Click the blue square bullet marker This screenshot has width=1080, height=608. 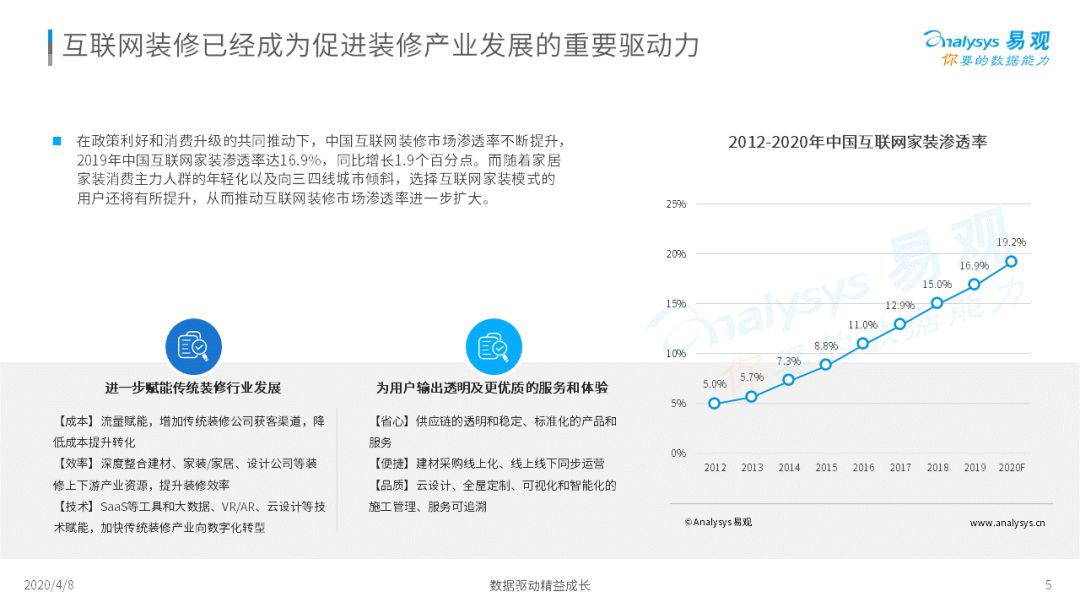click(57, 141)
